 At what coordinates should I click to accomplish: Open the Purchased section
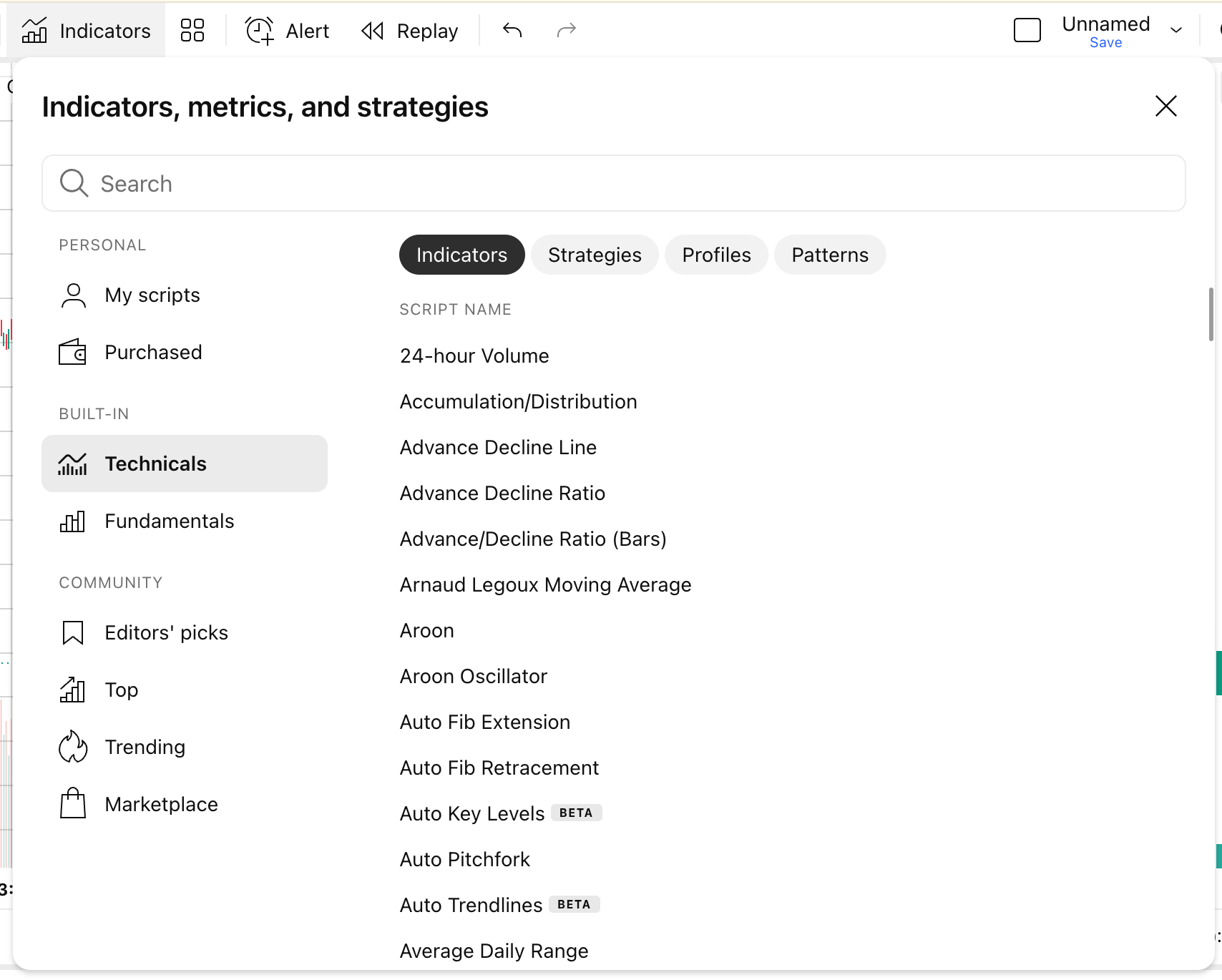tap(185, 352)
